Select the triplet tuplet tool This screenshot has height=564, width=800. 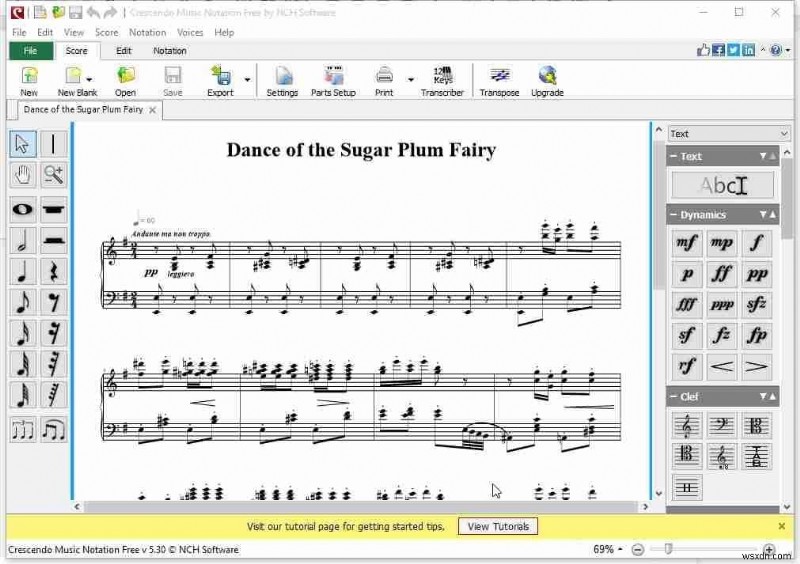pyautogui.click(x=23, y=430)
